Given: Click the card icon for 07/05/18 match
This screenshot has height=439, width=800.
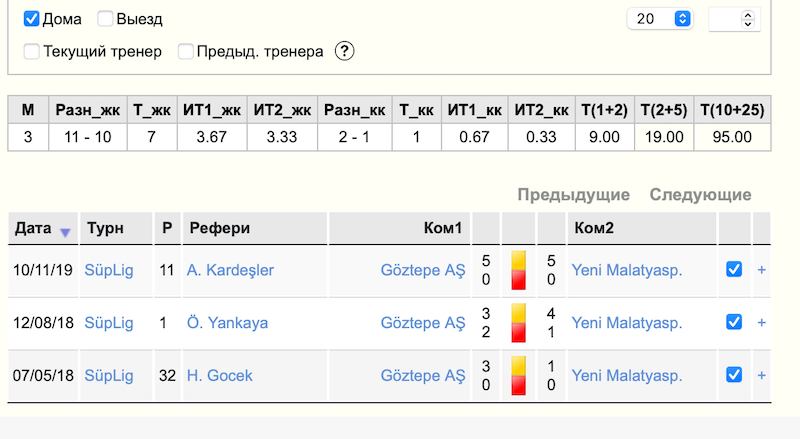Looking at the screenshot, I should tap(518, 376).
